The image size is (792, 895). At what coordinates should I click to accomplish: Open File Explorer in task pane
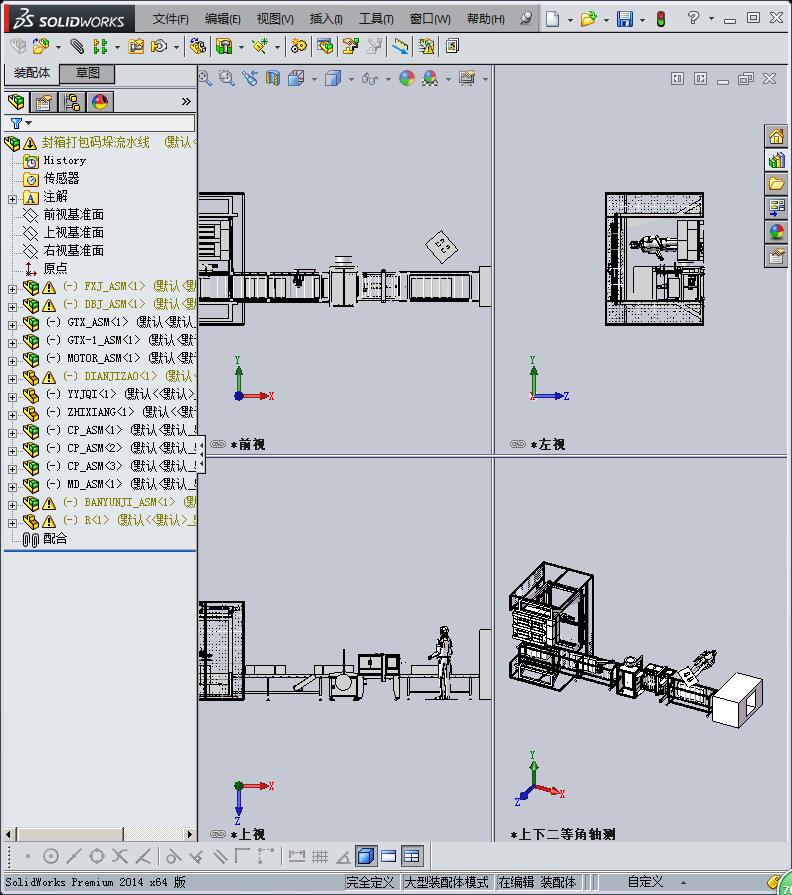click(776, 184)
